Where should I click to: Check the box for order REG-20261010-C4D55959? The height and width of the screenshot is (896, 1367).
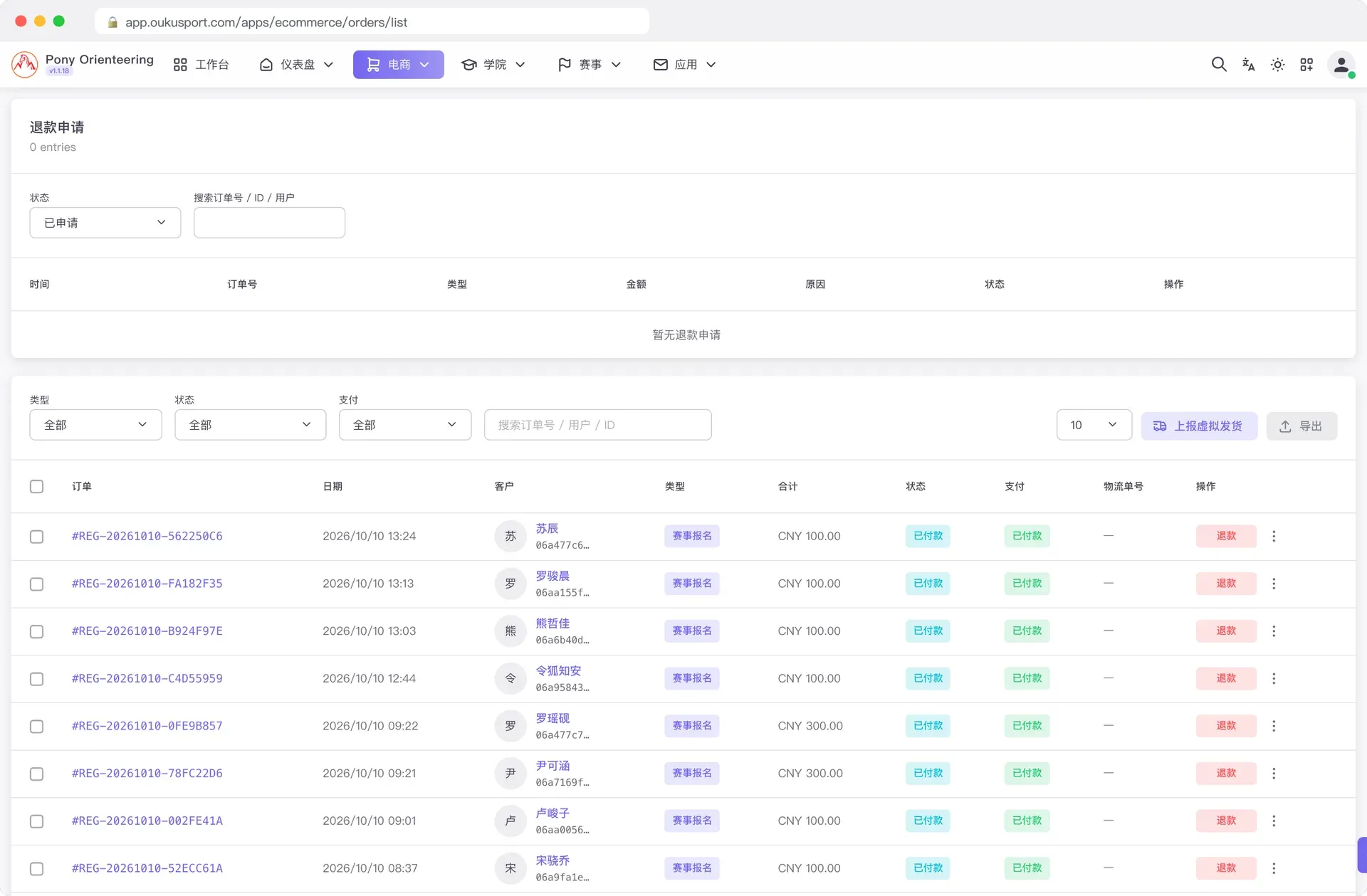[x=37, y=679]
